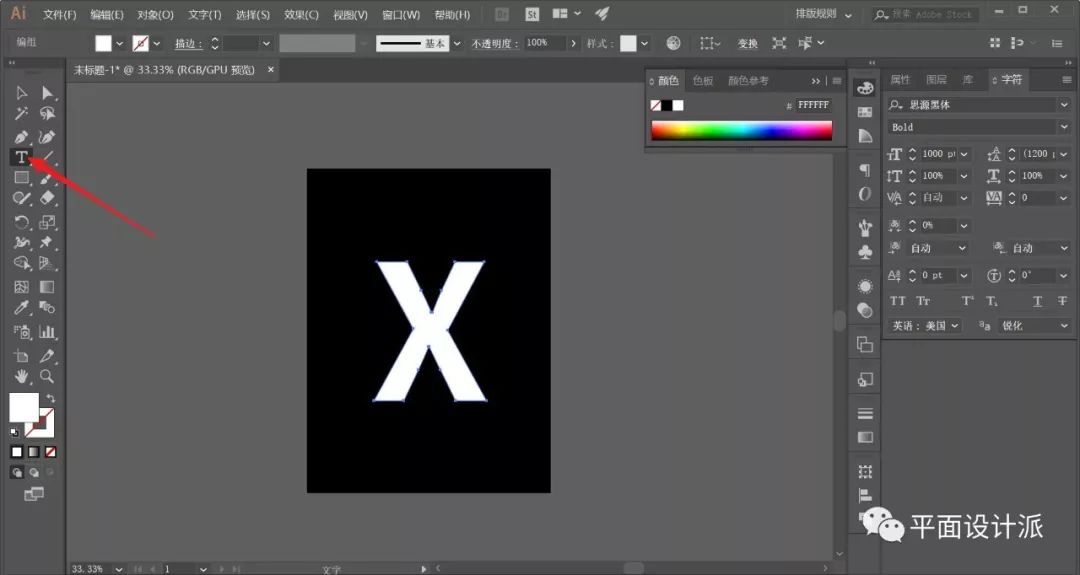
Task: Open the Swatches panel icon in dock
Action: (865, 112)
